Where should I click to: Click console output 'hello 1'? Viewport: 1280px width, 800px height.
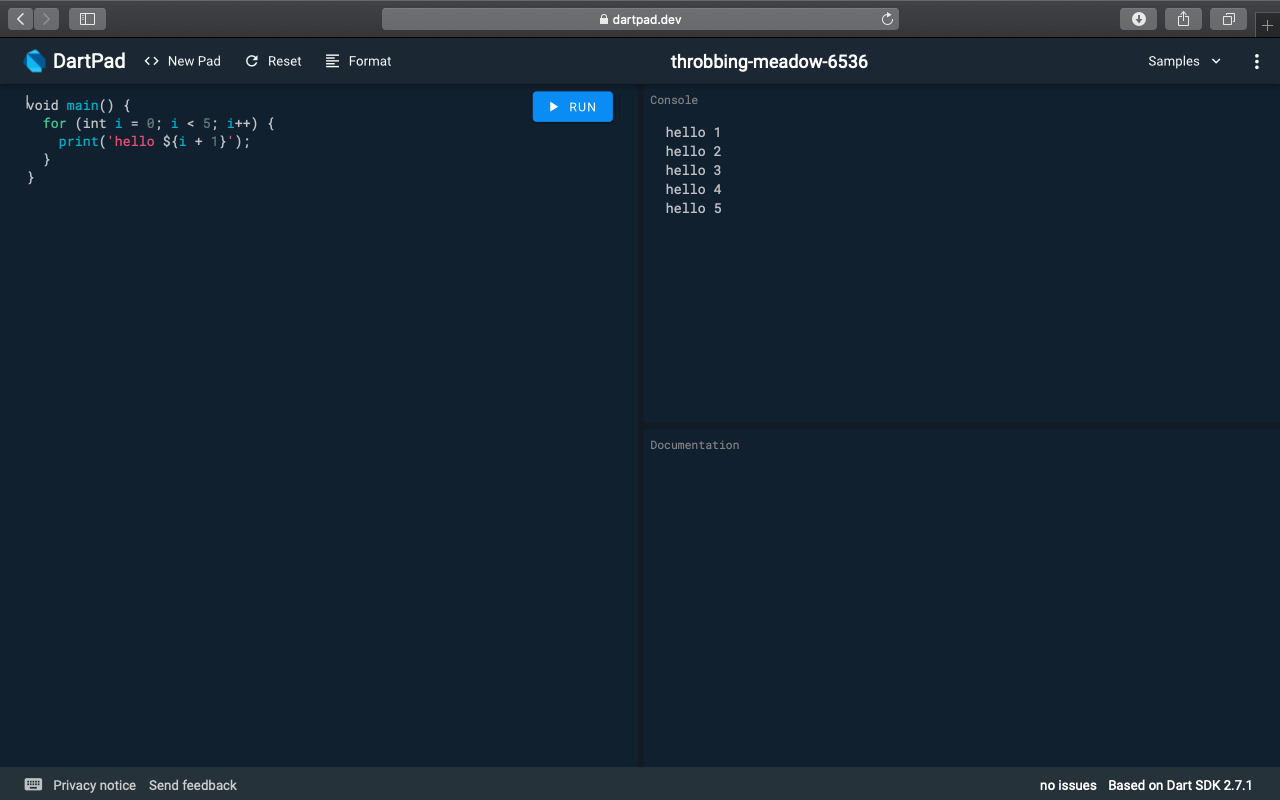[693, 132]
